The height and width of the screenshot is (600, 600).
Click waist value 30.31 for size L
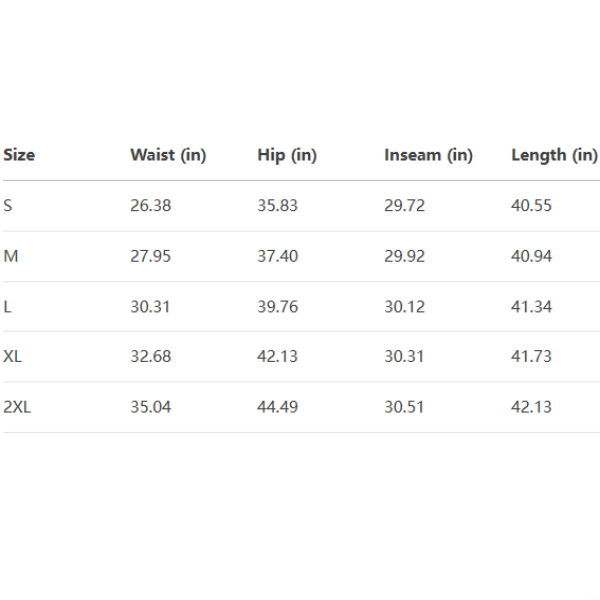coord(150,307)
